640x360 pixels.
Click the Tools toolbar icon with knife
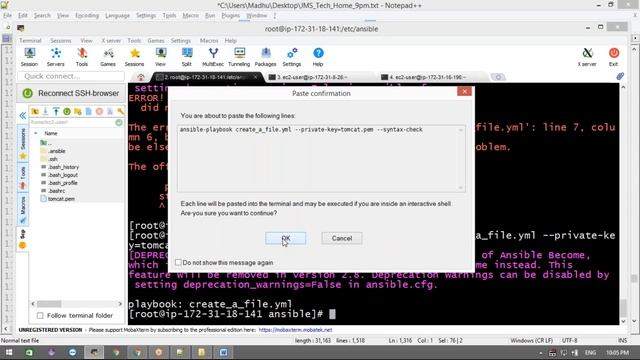pos(82,57)
